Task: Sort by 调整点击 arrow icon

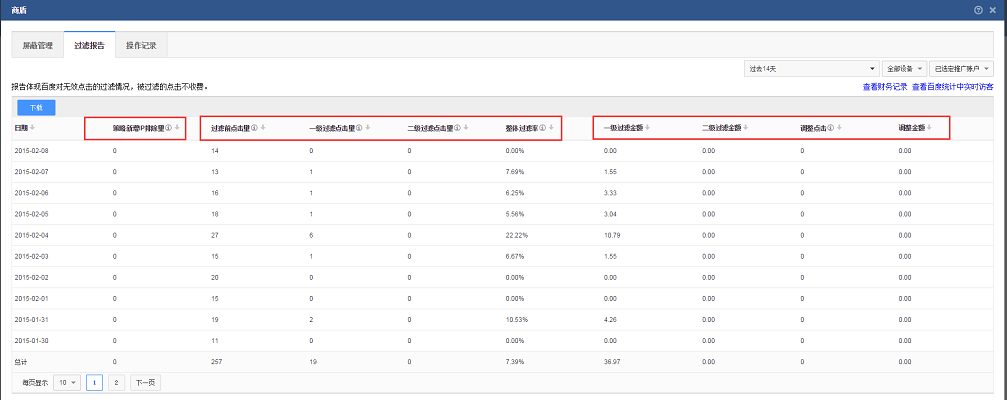Action: click(839, 128)
